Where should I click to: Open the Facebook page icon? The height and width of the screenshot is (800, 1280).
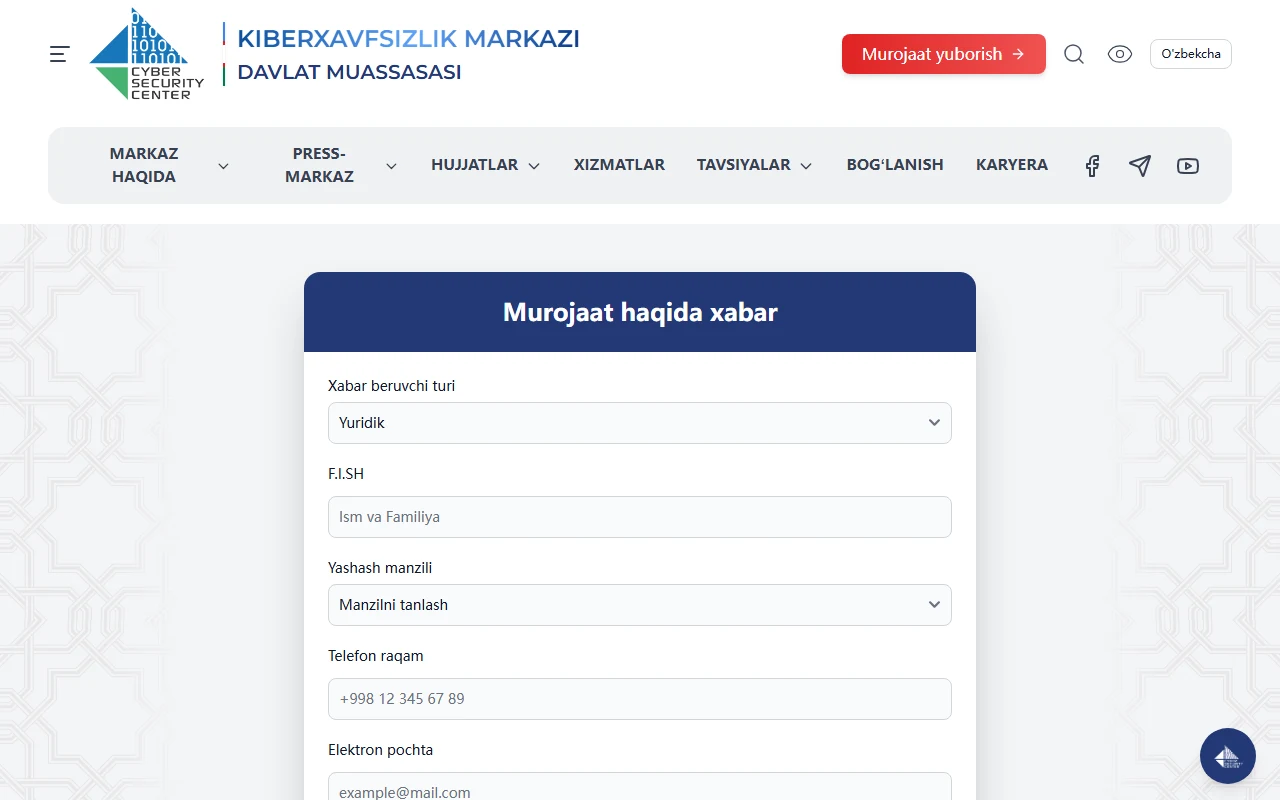pyautogui.click(x=1092, y=166)
